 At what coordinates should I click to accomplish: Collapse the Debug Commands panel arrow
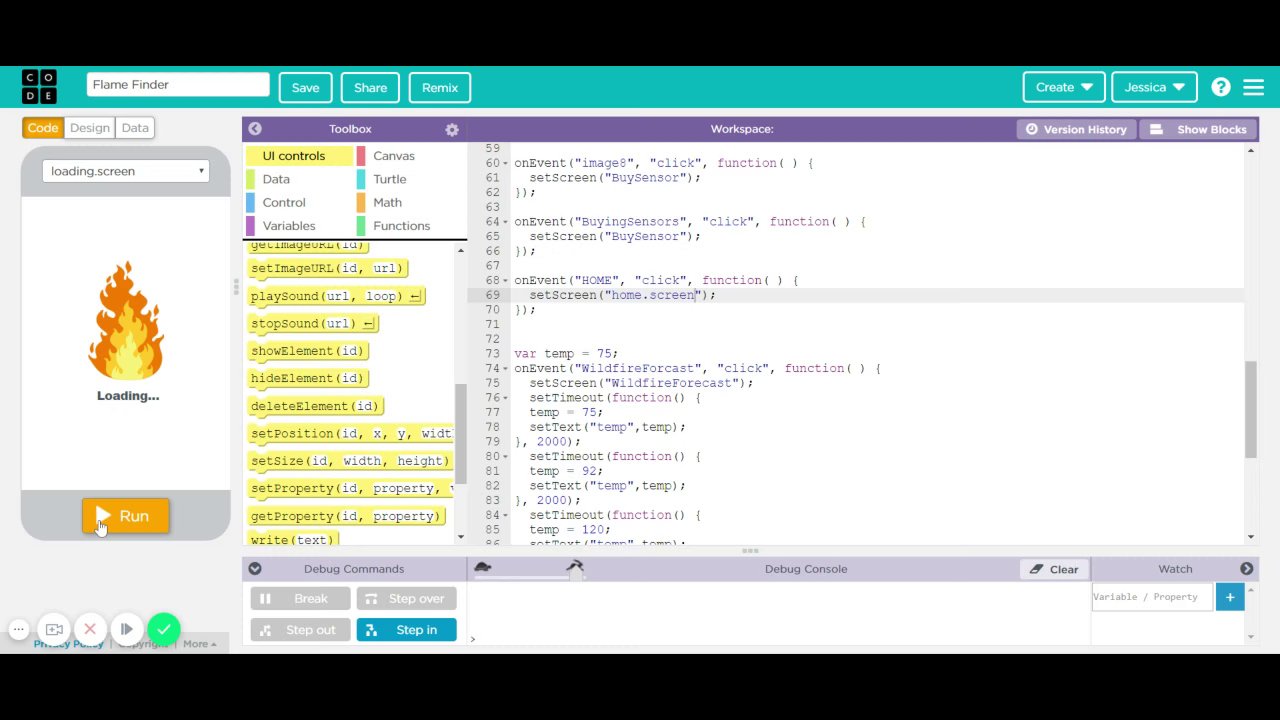(x=255, y=569)
